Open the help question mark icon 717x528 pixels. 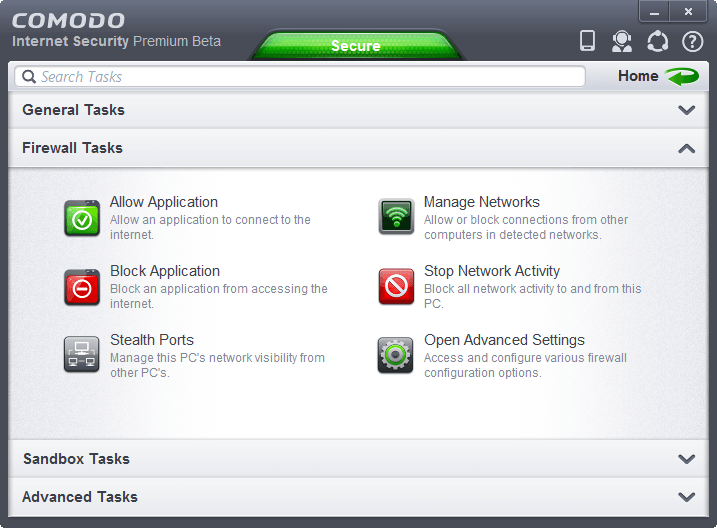click(x=692, y=41)
